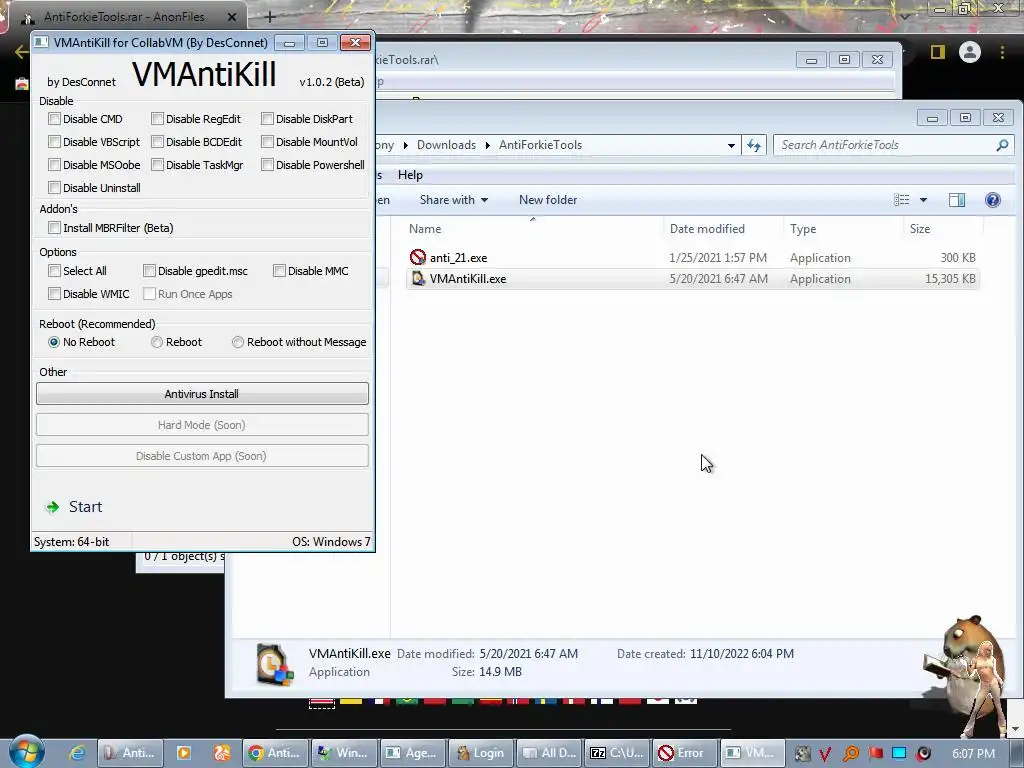Open the Explorer Help menu

point(410,175)
